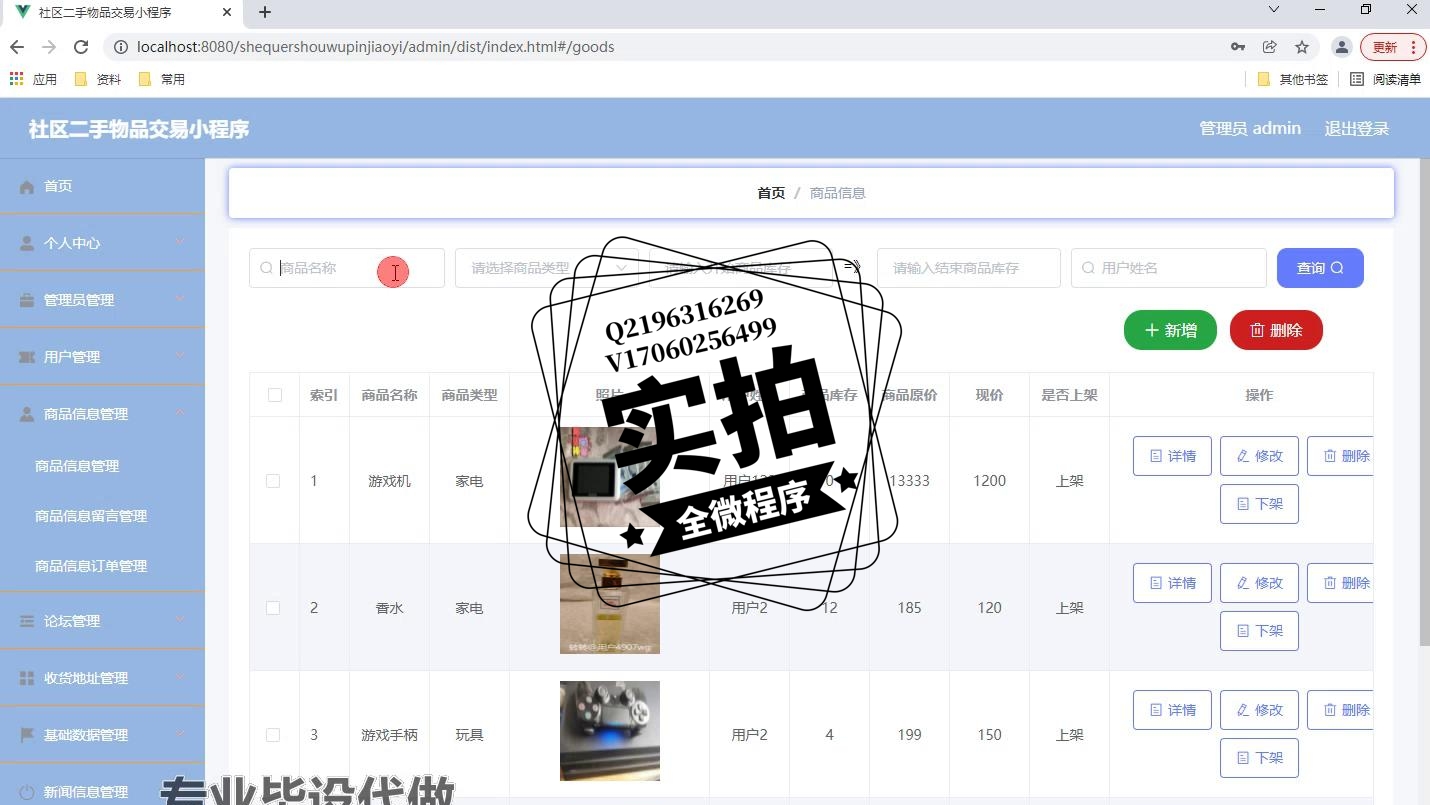Viewport: 1430px width, 805px height.
Task: Click the share page icon in address bar
Action: coord(1270,47)
